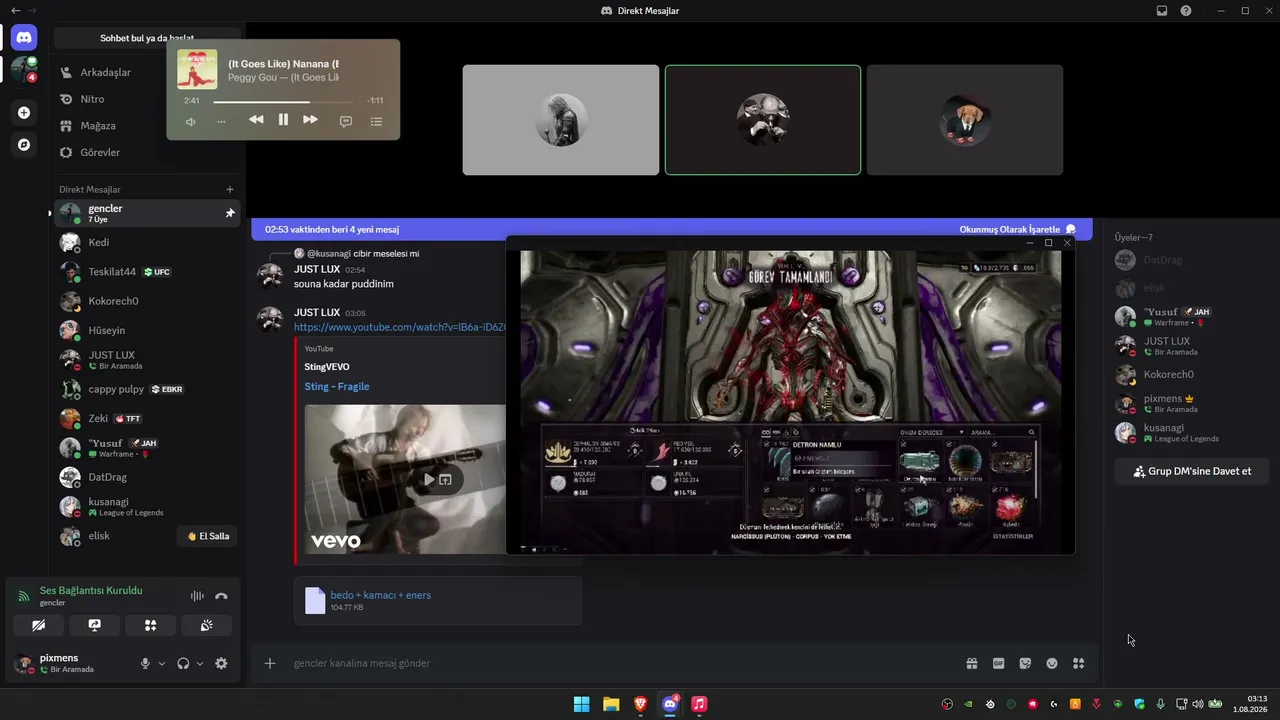Click the Grup DM'sine Davet et button
The width and height of the screenshot is (1280, 720).
pos(1192,471)
